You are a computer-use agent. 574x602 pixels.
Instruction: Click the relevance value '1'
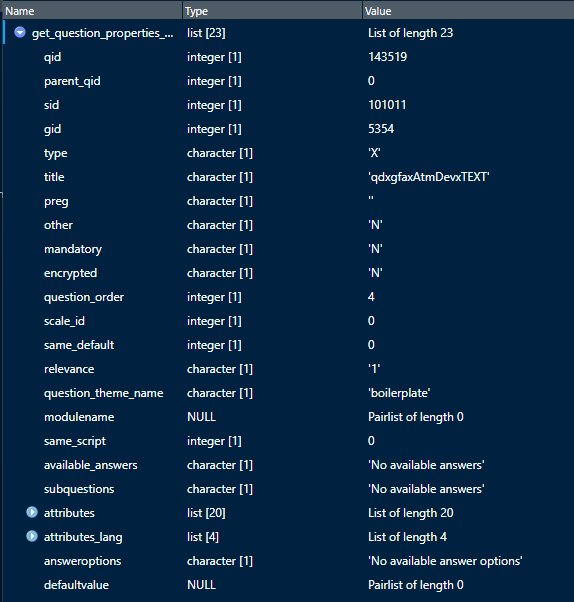pyautogui.click(x=374, y=369)
